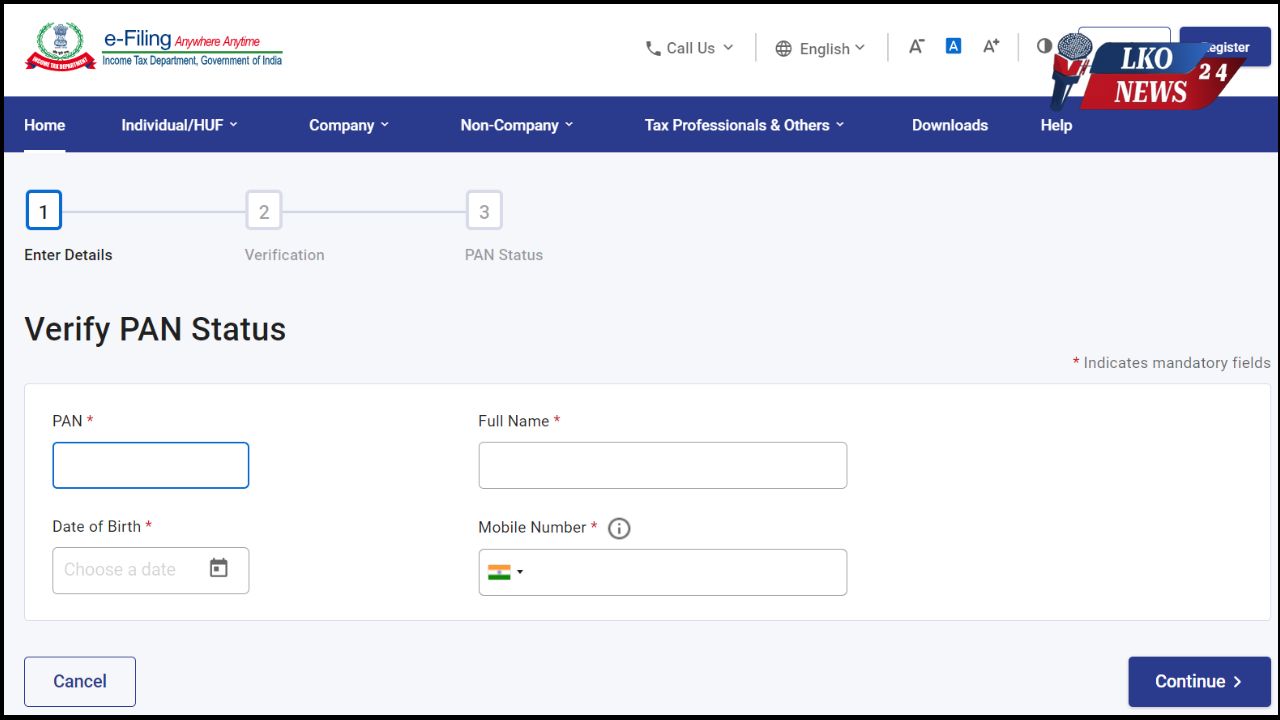Image resolution: width=1280 pixels, height=720 pixels.
Task: Expand the Company menu
Action: [x=349, y=125]
